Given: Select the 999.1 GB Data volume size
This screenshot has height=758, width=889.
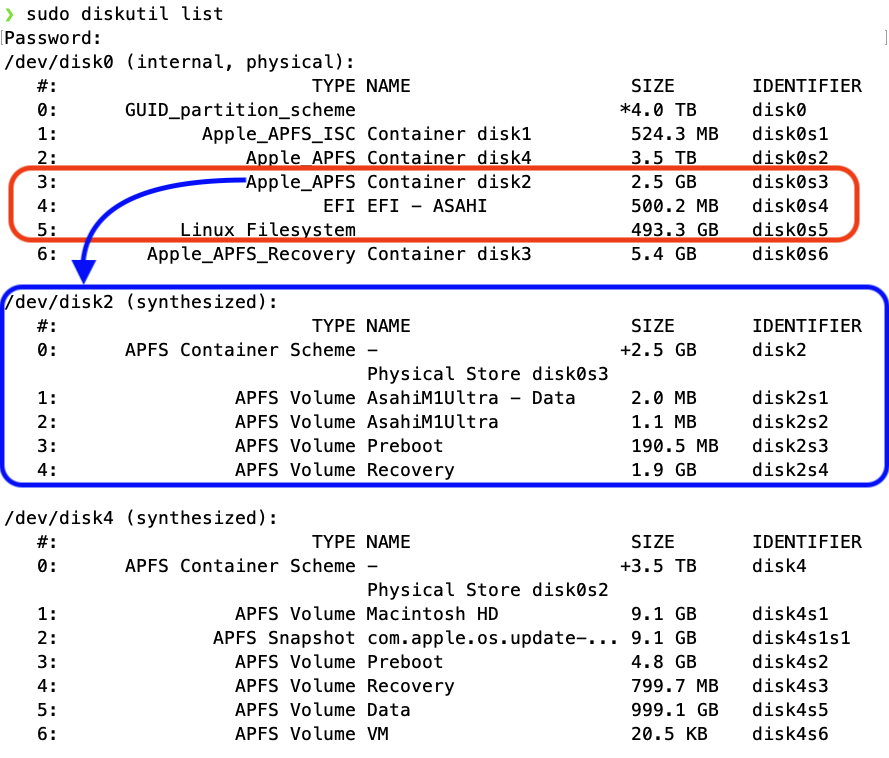Looking at the screenshot, I should 663,710.
